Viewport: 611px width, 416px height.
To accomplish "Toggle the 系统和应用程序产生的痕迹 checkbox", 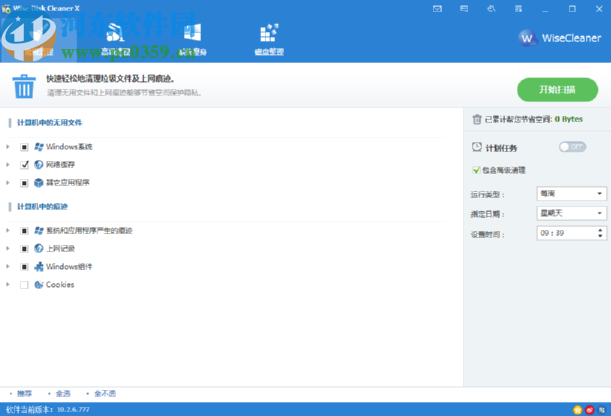I will (24, 231).
